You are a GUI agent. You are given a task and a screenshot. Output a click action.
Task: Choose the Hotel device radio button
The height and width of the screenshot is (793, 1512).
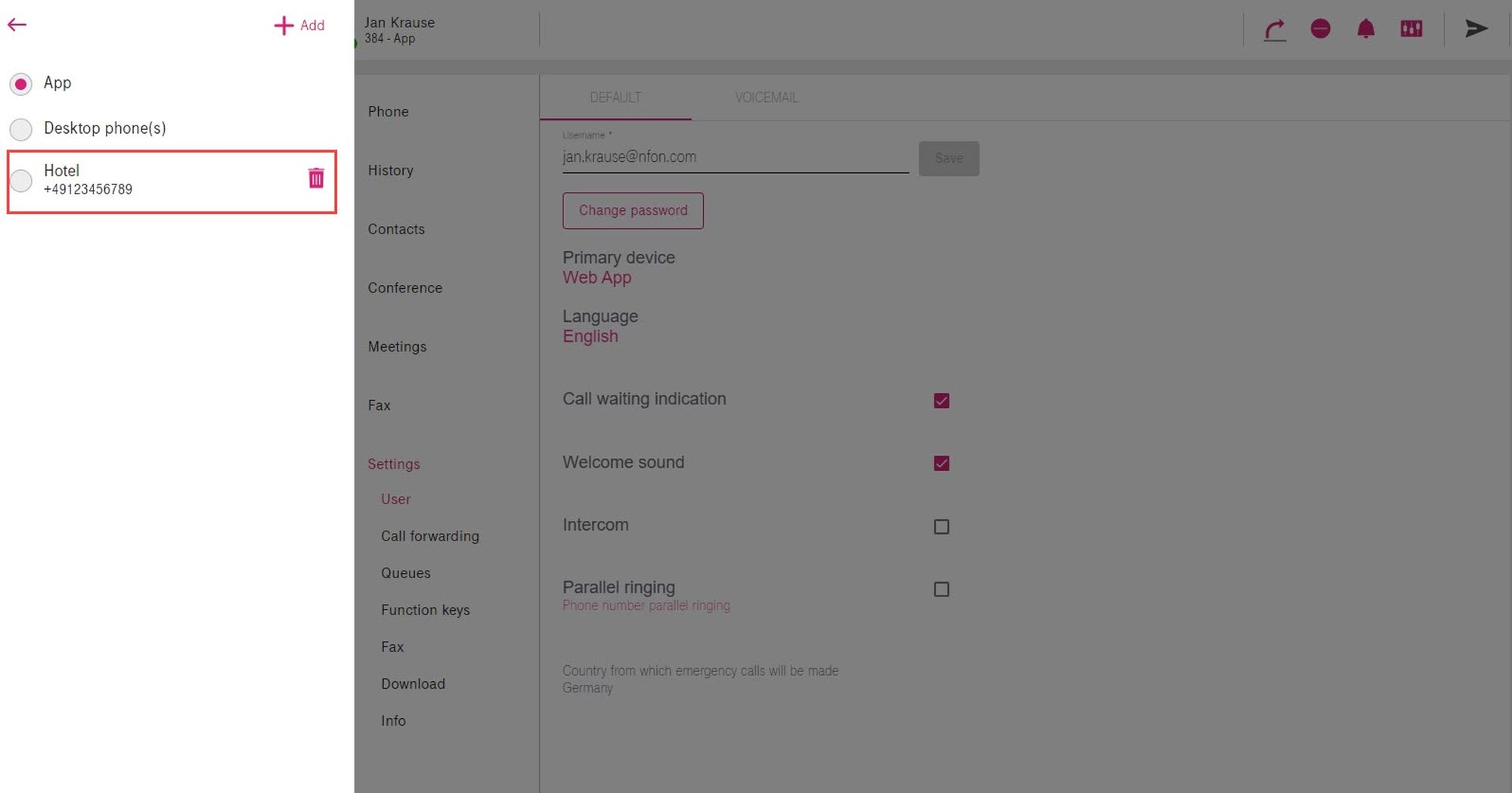tap(21, 181)
